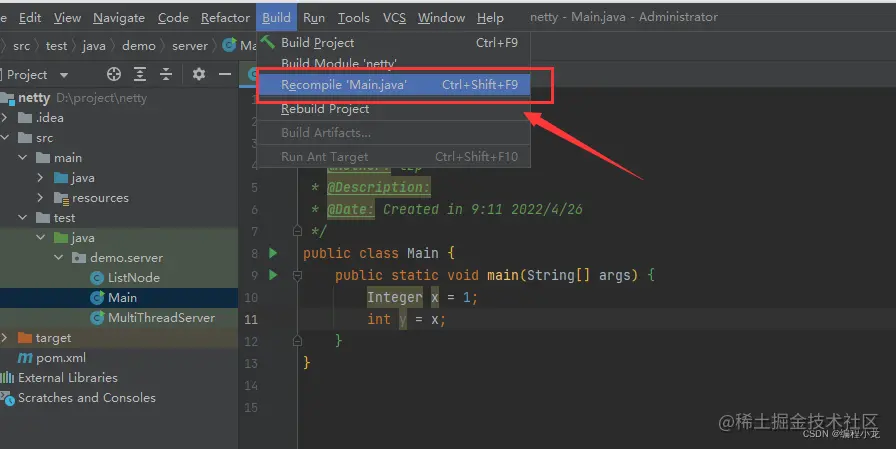Click the orange target folder icon
The image size is (896, 449).
click(25, 338)
